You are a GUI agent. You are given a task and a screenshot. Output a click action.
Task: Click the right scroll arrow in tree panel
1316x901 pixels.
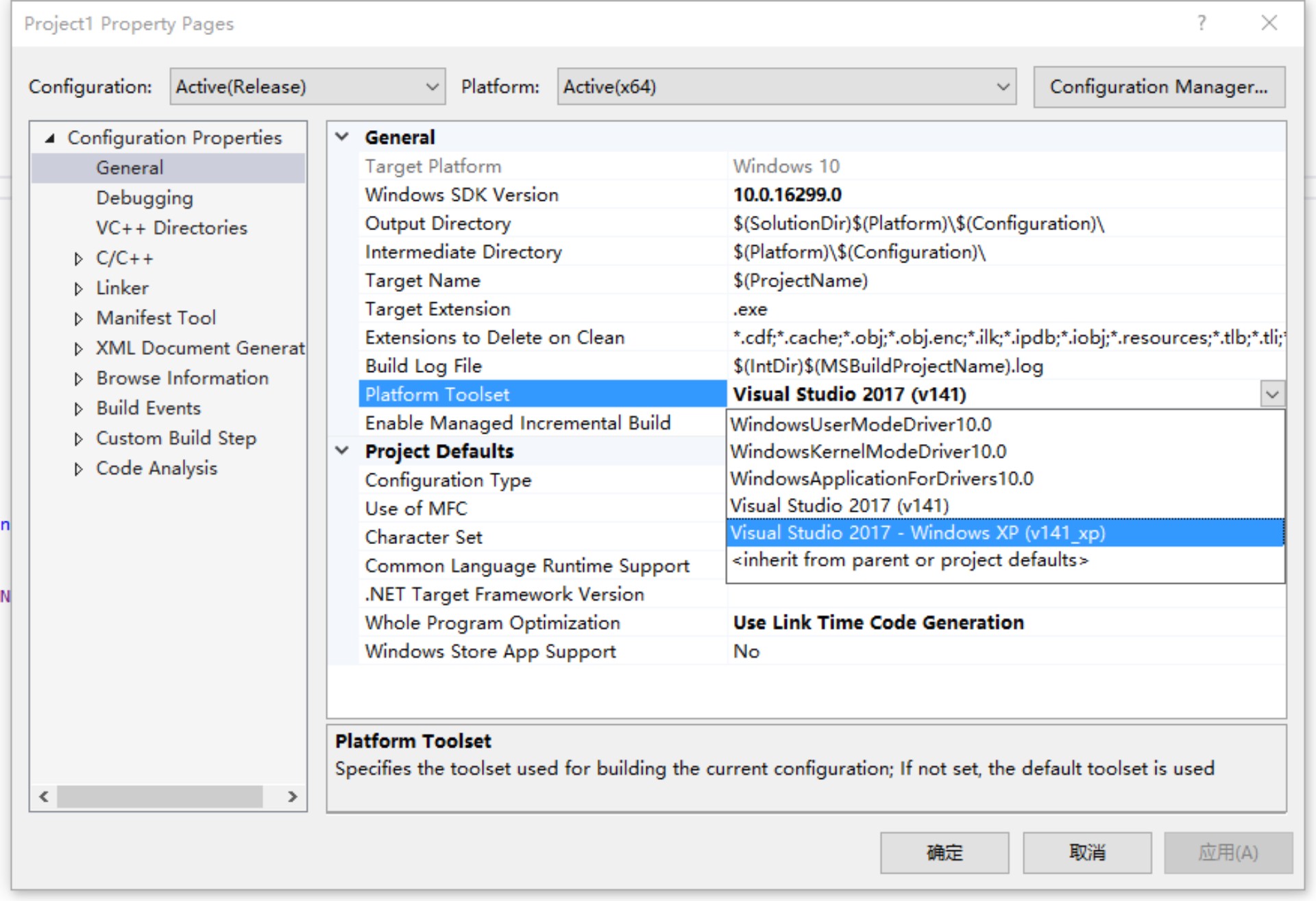coord(293,796)
